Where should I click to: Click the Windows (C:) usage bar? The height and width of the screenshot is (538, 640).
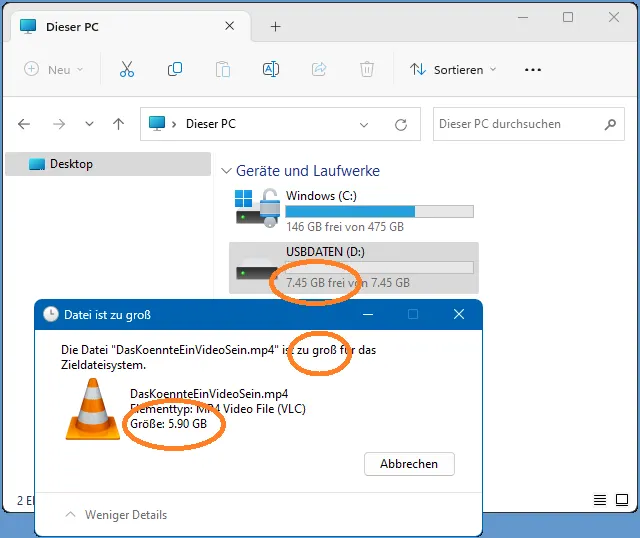(x=379, y=211)
